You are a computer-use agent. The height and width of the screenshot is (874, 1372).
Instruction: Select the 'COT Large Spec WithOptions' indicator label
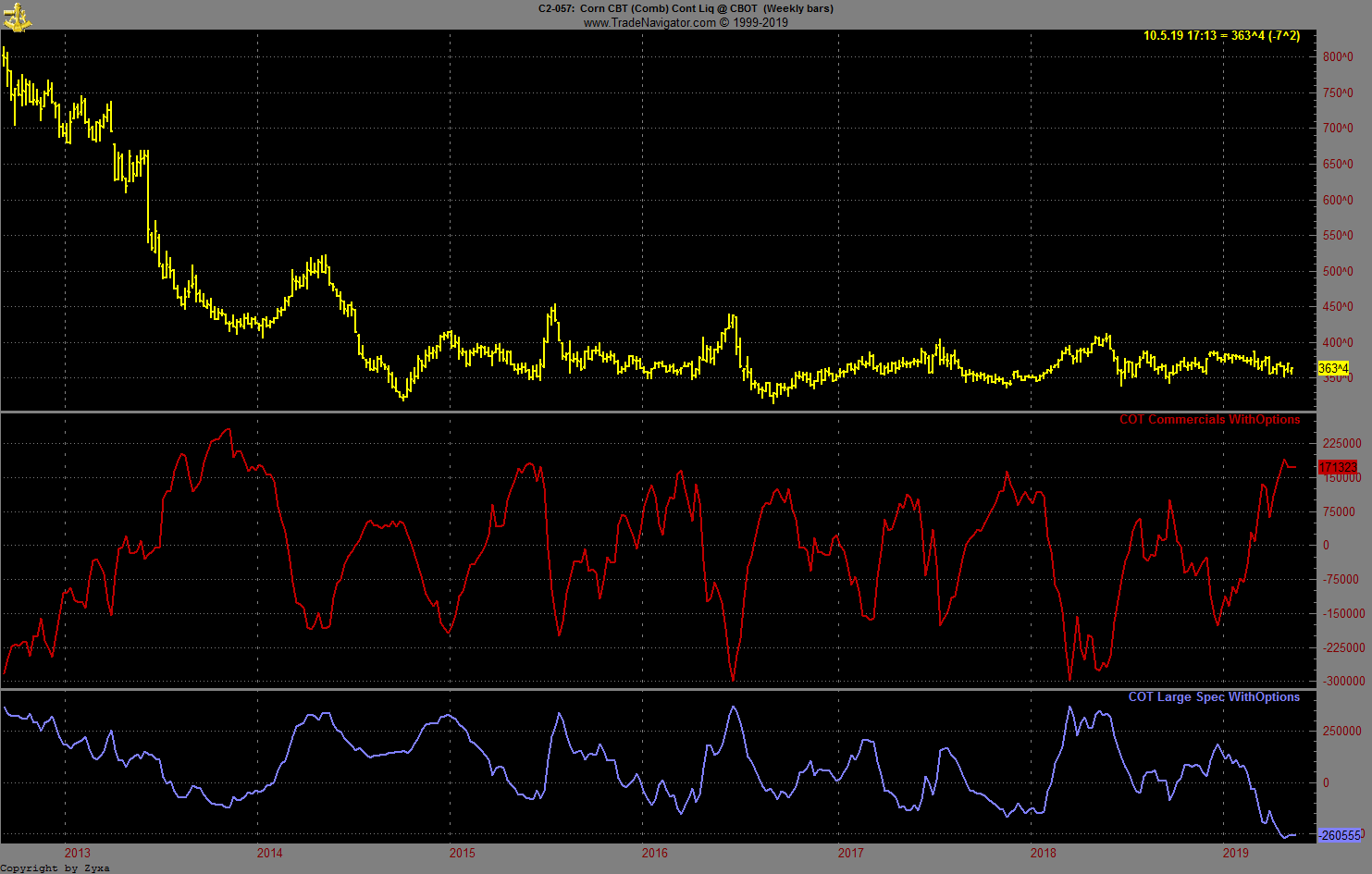click(x=1214, y=697)
